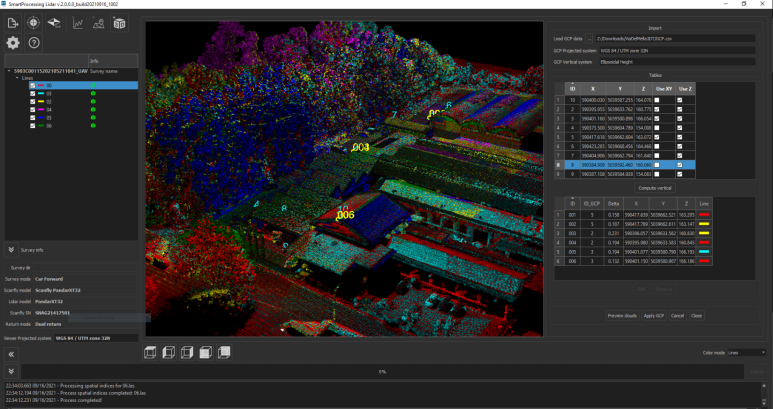Uncheck visibility checkbox for line 04

(x=33, y=109)
